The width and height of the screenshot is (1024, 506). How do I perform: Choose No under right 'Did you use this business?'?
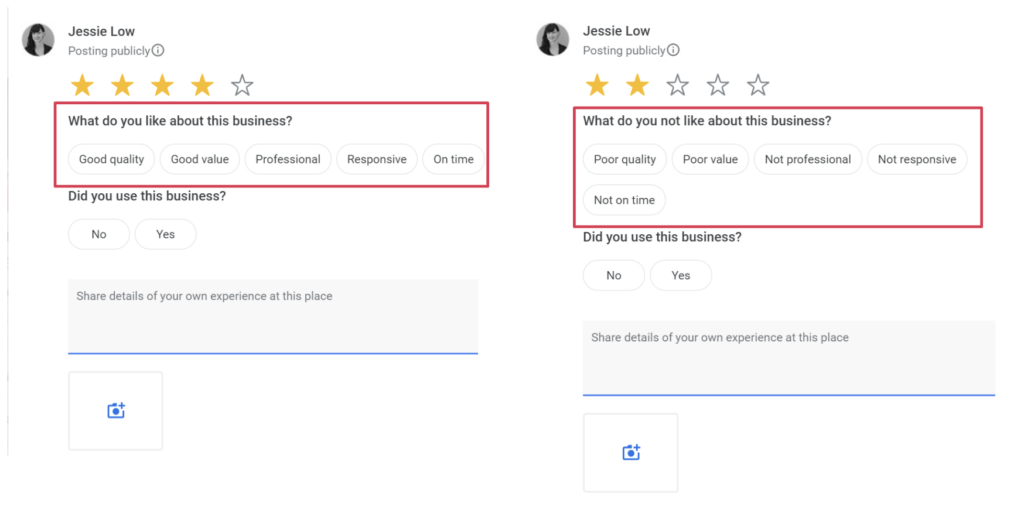[x=614, y=275]
